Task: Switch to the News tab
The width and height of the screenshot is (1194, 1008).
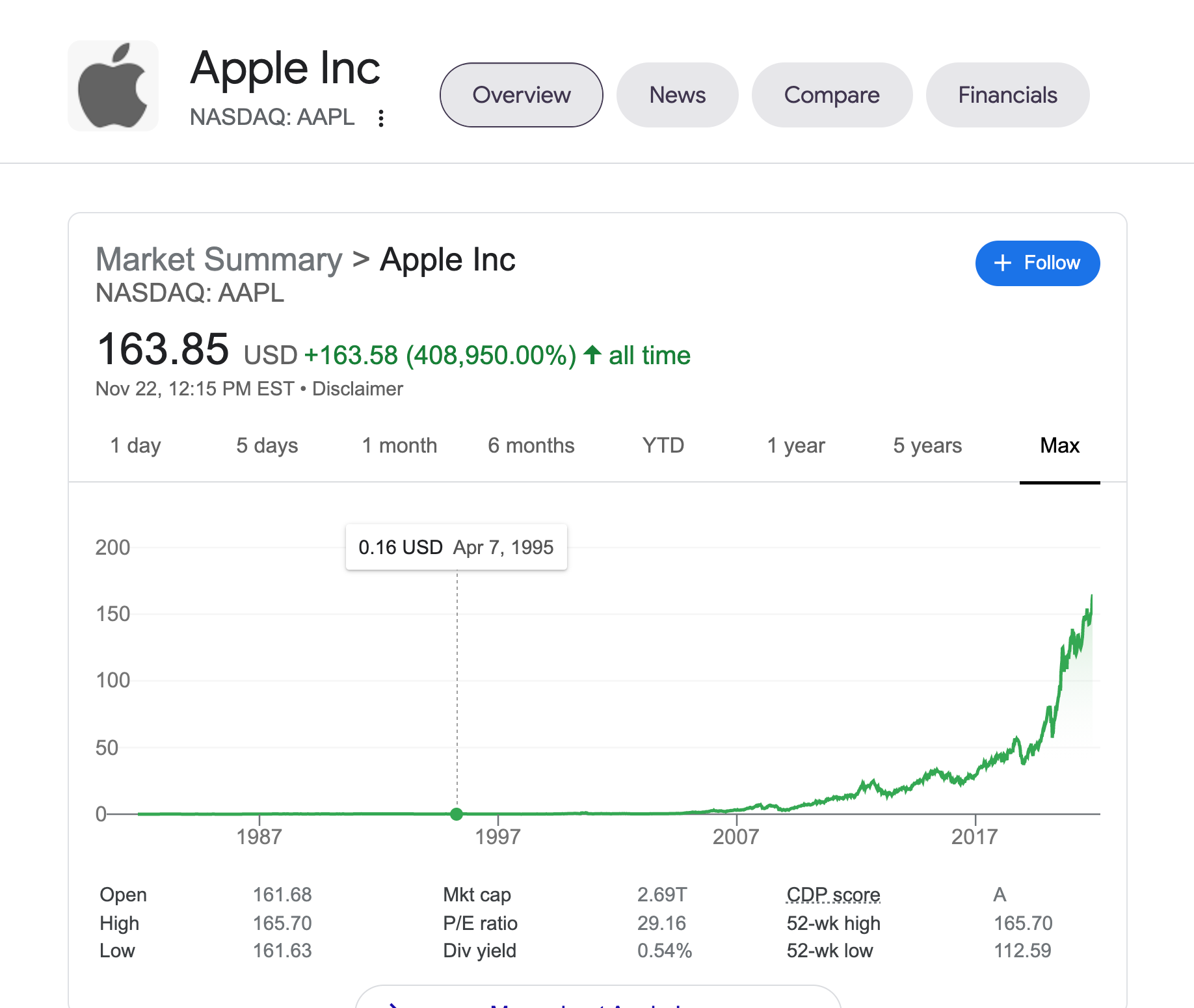Action: (677, 95)
